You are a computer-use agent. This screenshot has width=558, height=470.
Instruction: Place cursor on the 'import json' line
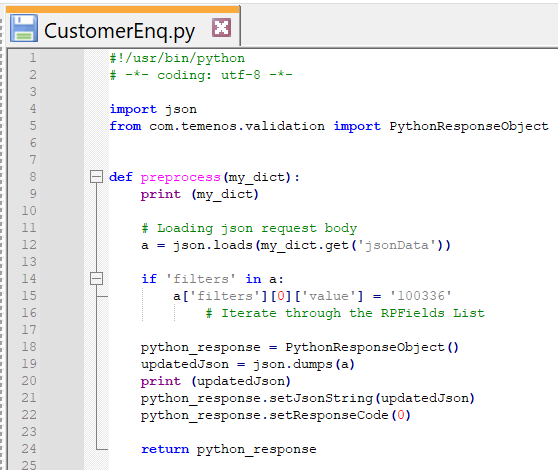(153, 109)
